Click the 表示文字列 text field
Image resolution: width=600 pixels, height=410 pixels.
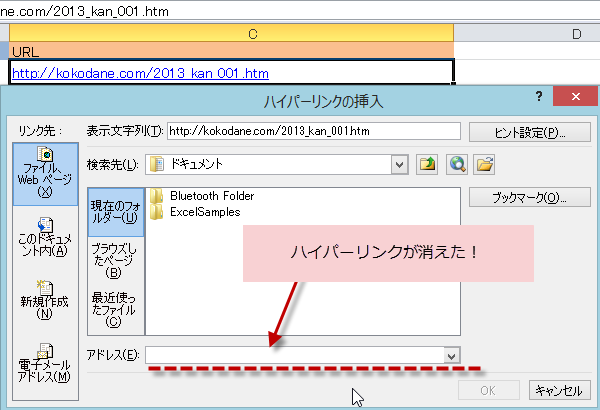click(314, 131)
